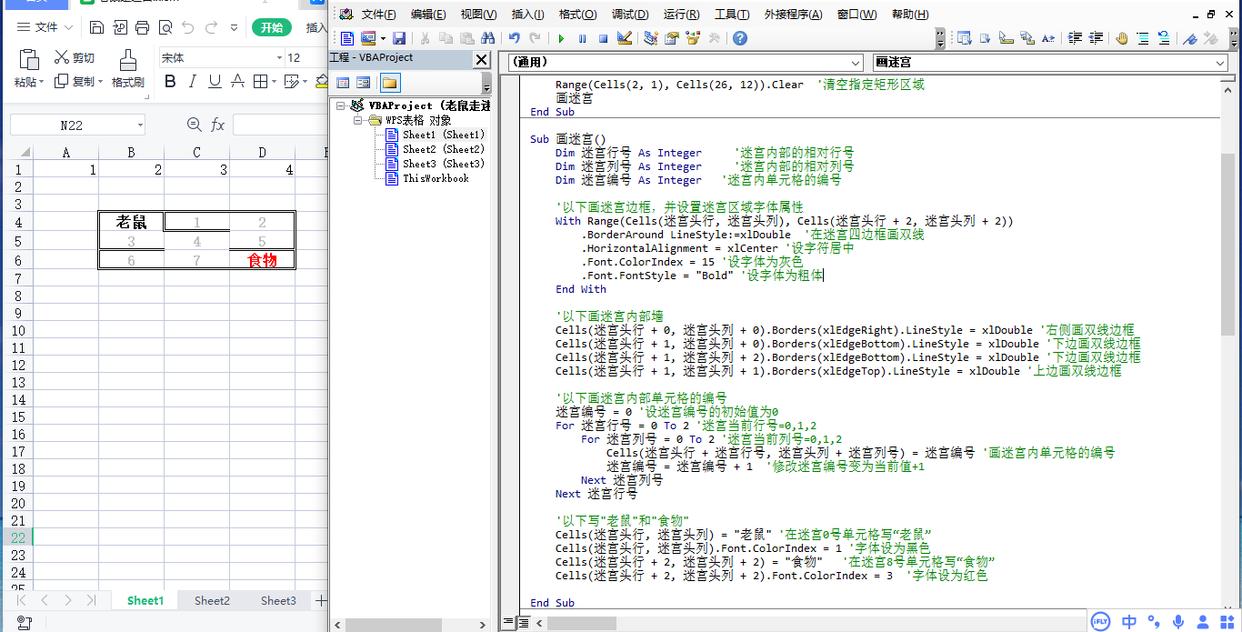Open the 调试(D) debug menu
Screen dimensions: 1242x632
pyautogui.click(x=630, y=14)
